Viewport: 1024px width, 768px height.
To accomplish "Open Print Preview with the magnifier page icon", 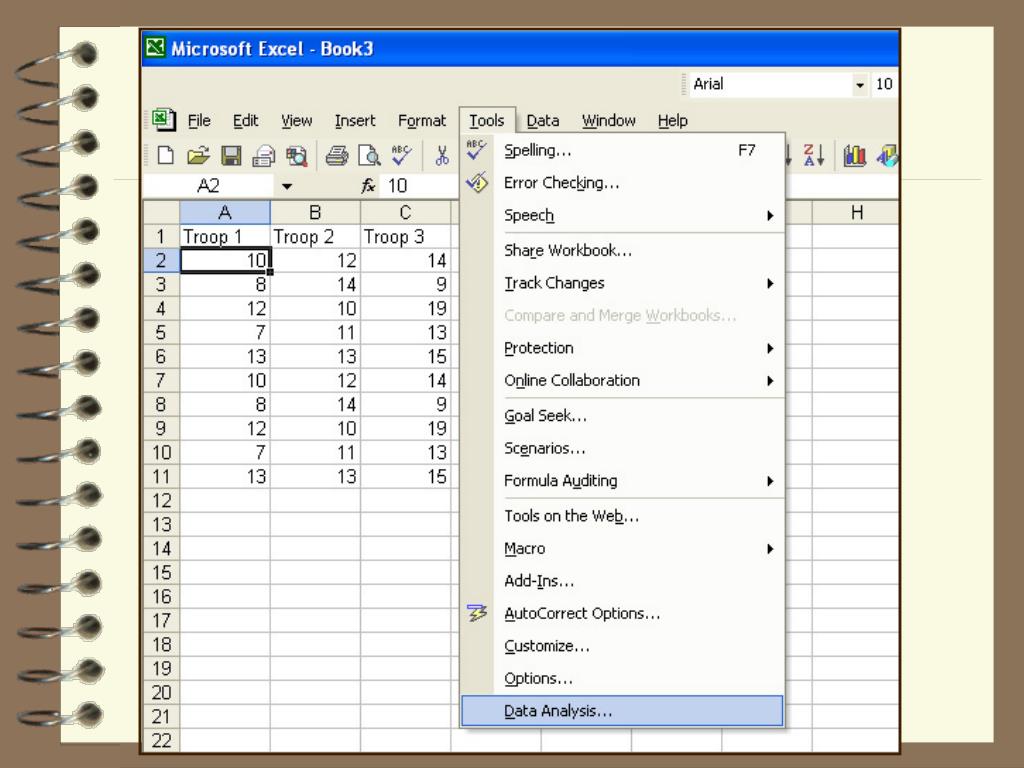I will (x=369, y=155).
